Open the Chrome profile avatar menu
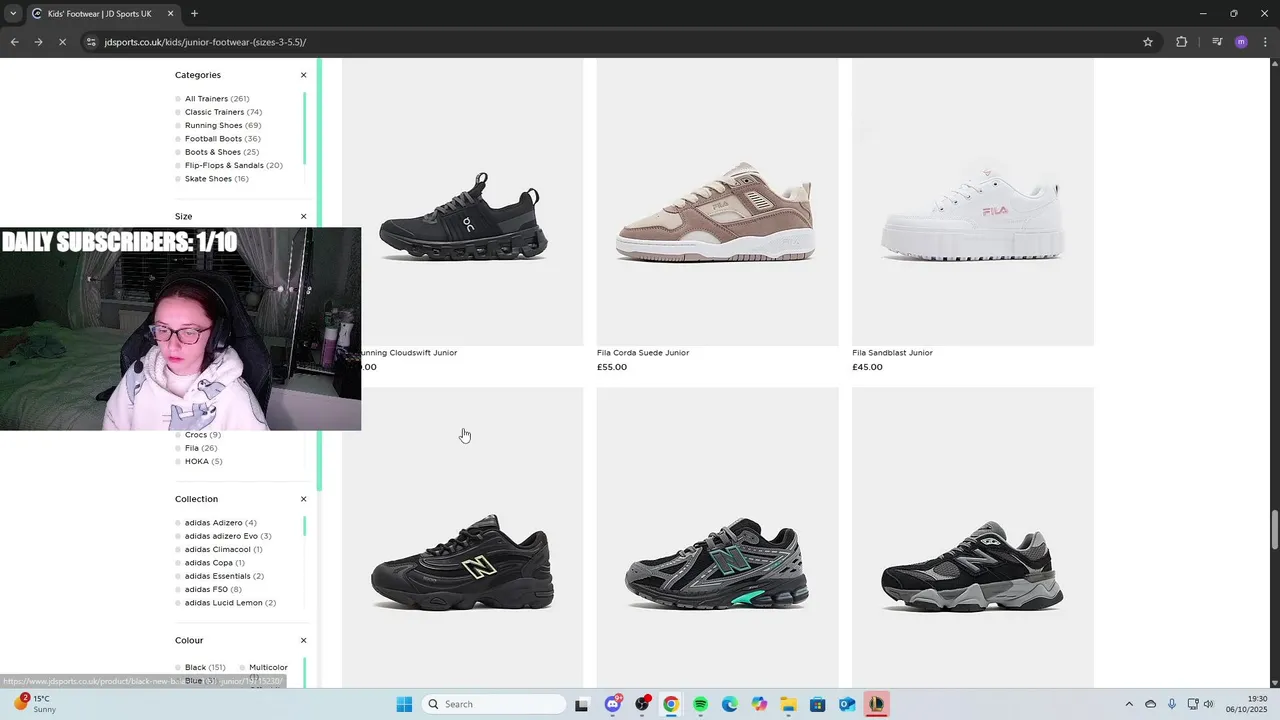The height and width of the screenshot is (720, 1280). pos(1241,42)
